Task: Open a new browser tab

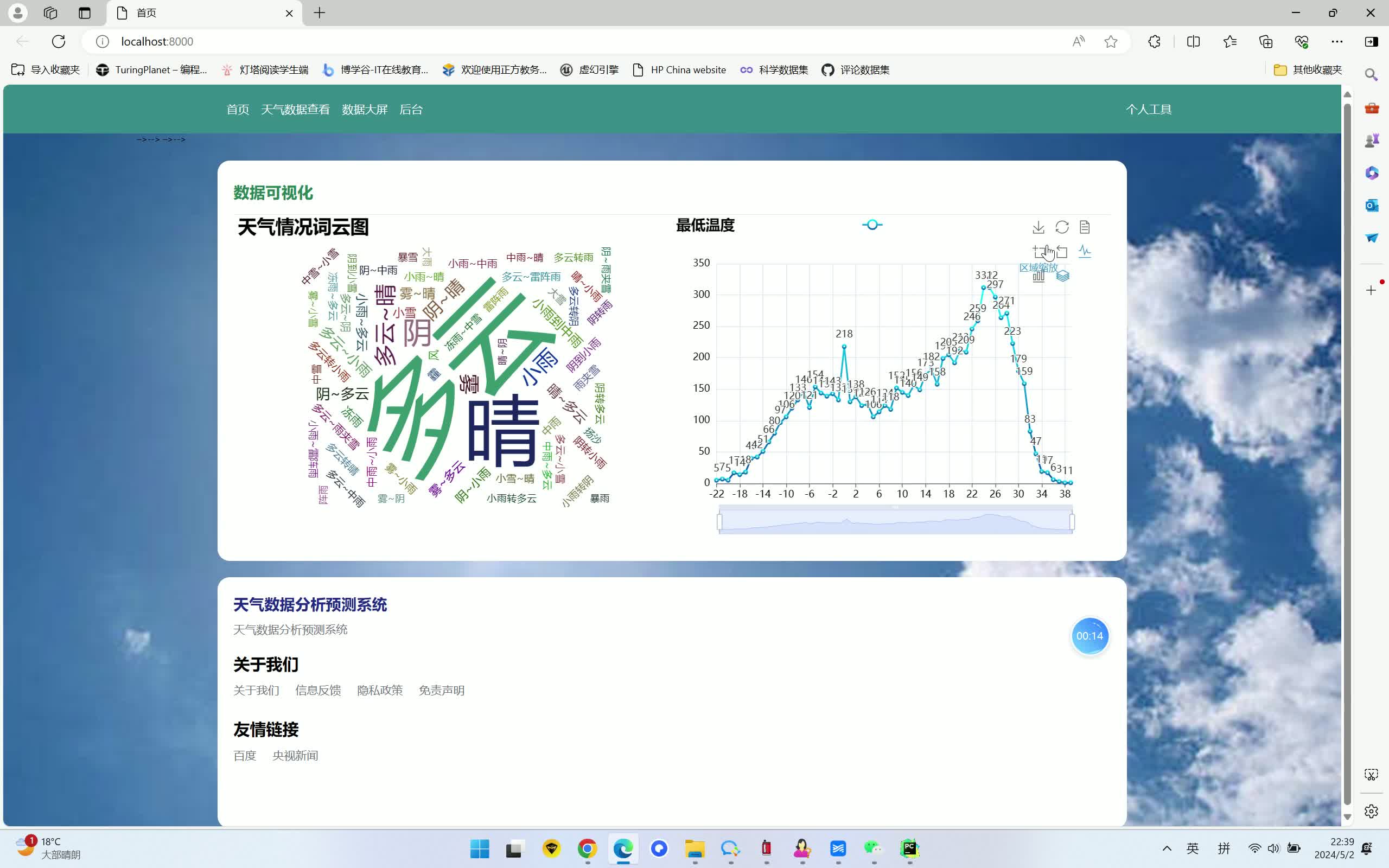Action: point(320,12)
